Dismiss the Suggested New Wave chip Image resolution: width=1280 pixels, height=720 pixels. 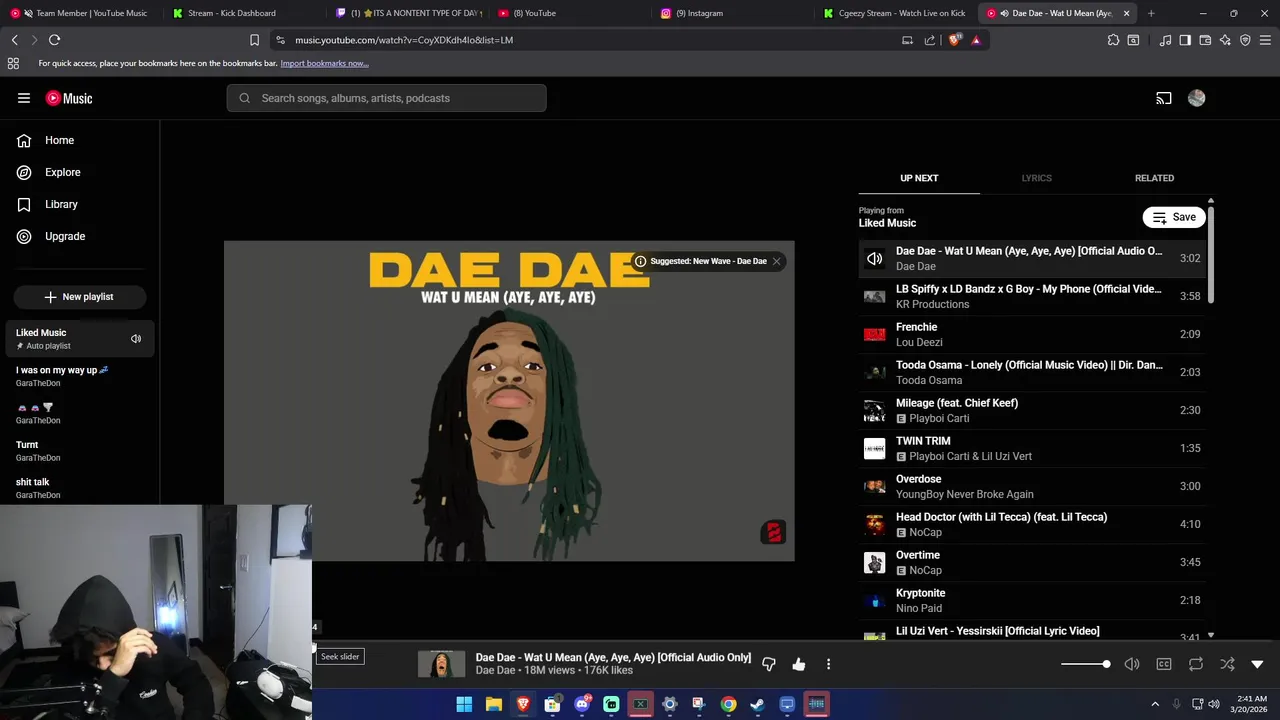[x=776, y=261]
